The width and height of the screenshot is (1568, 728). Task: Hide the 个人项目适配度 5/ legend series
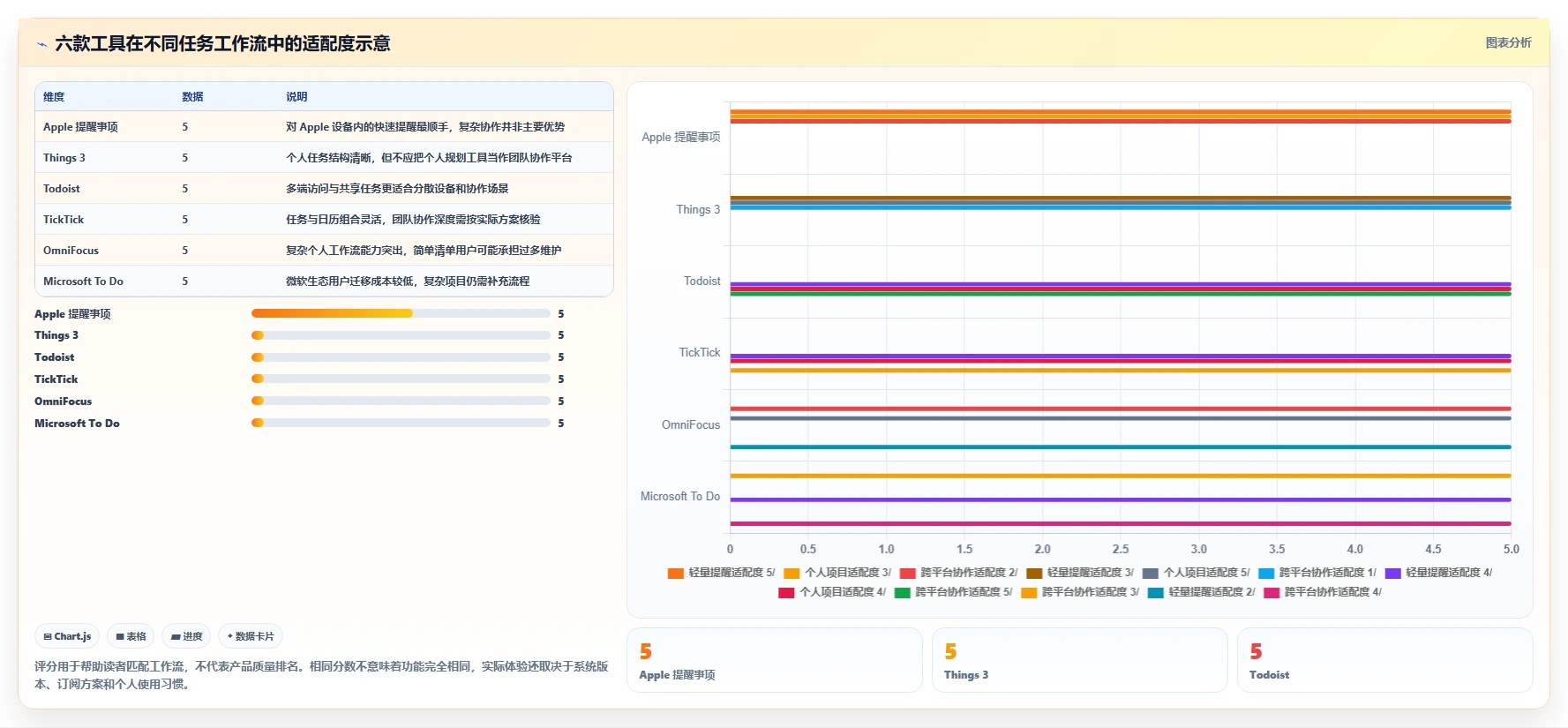point(1196,573)
